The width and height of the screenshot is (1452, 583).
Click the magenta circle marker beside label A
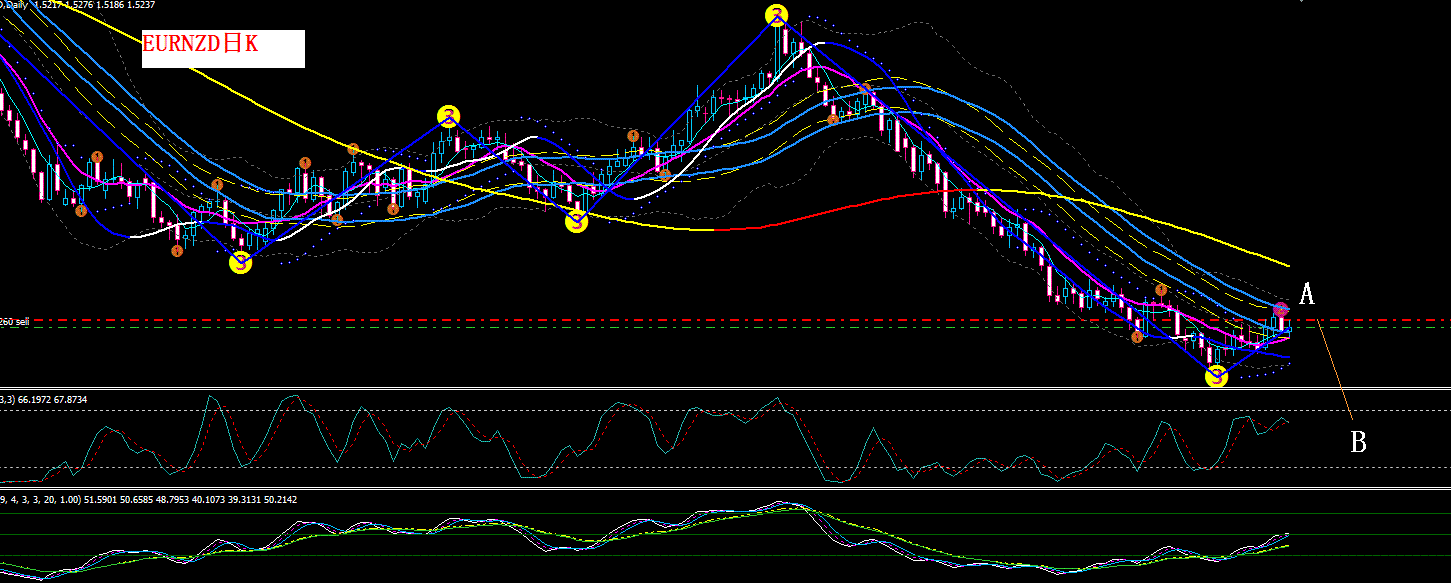1282,310
